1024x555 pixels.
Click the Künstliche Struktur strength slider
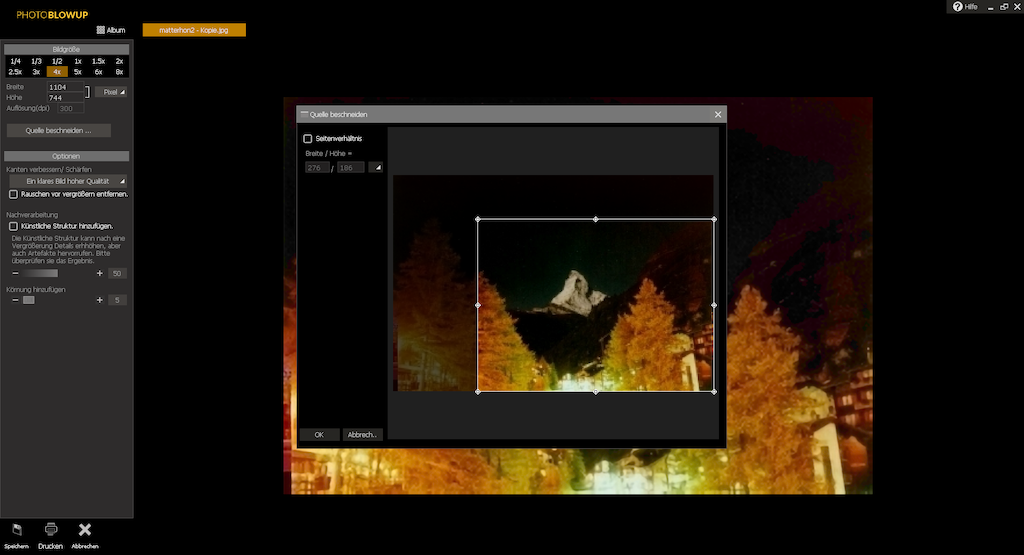42,273
